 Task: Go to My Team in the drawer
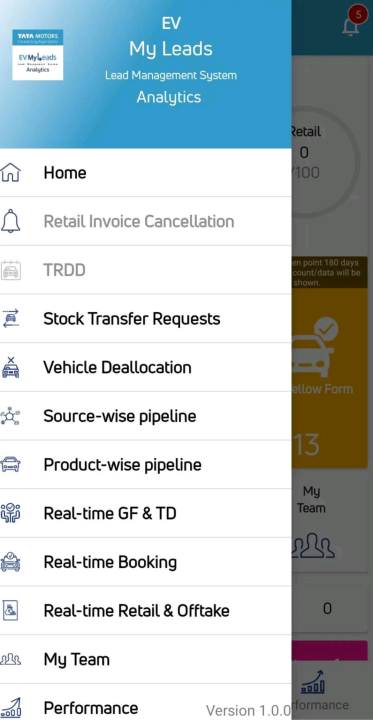click(x=146, y=659)
